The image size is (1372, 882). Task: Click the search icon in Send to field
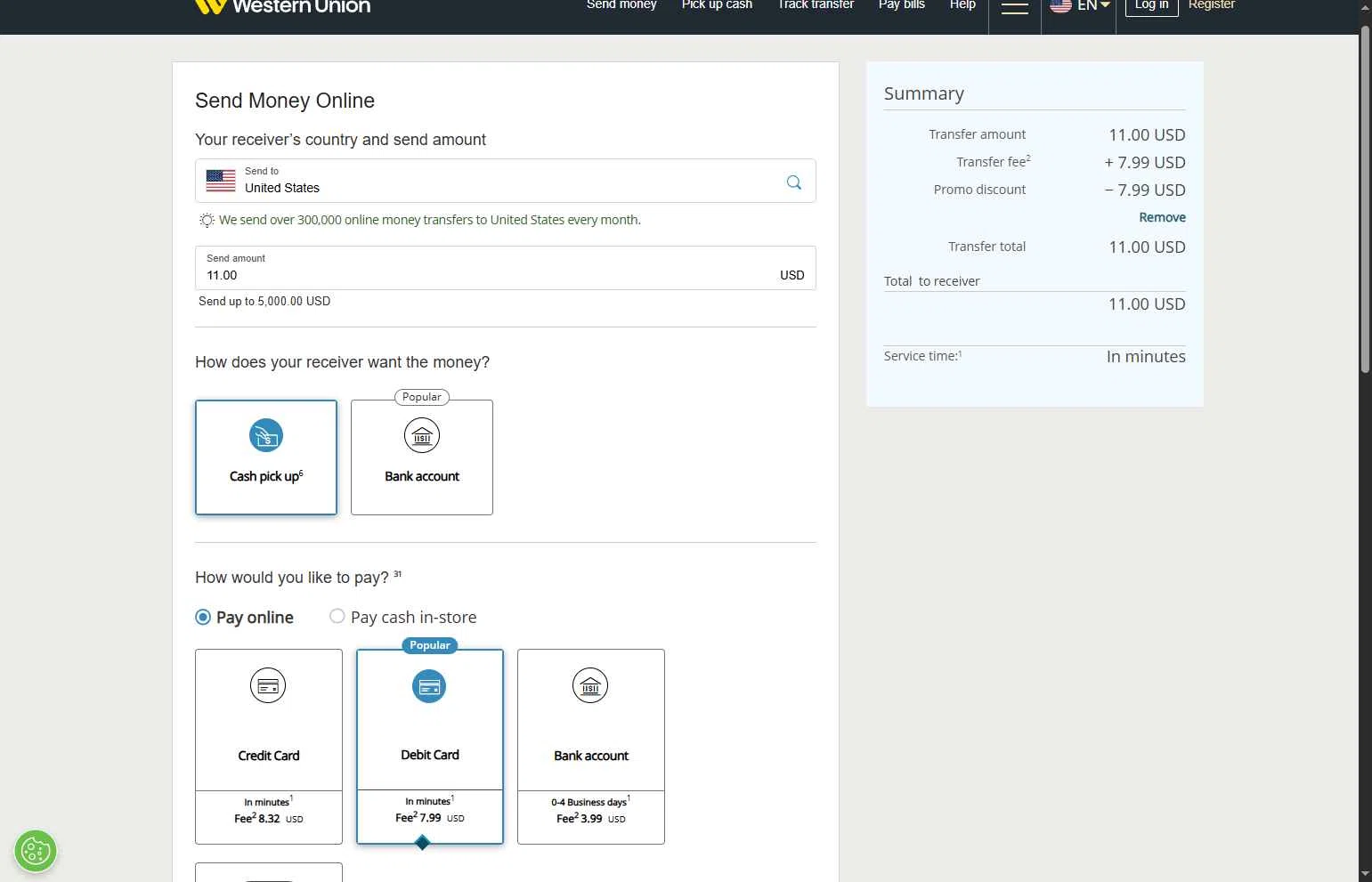tap(794, 182)
